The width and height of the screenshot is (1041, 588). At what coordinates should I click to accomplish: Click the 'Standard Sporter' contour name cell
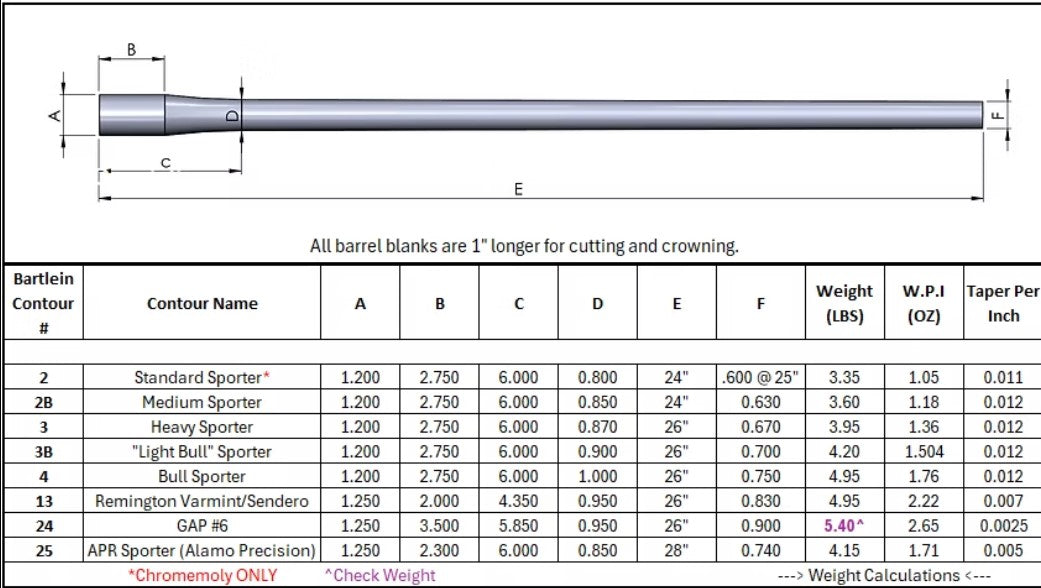(x=202, y=378)
